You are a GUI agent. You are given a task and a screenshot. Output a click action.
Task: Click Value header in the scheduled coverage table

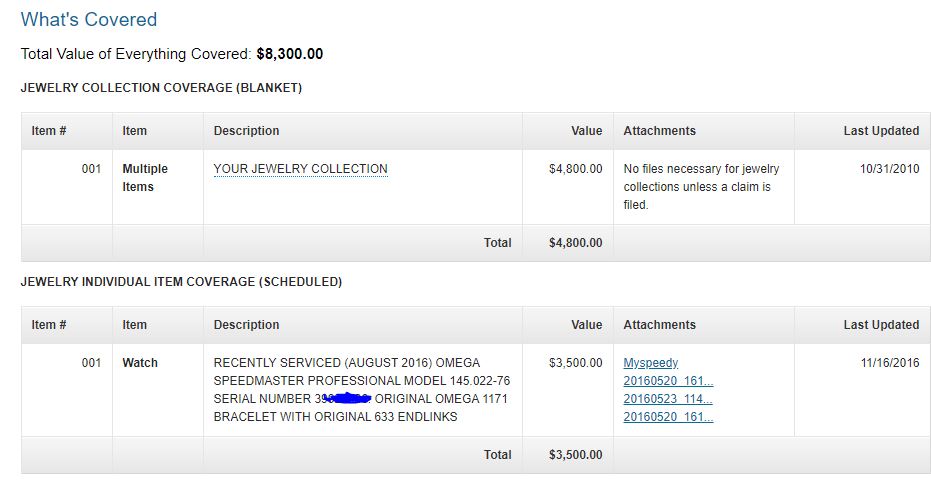click(x=586, y=325)
